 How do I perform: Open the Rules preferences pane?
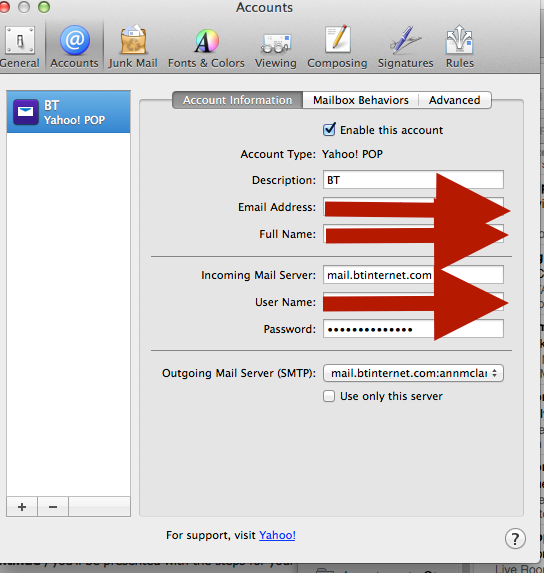click(460, 46)
